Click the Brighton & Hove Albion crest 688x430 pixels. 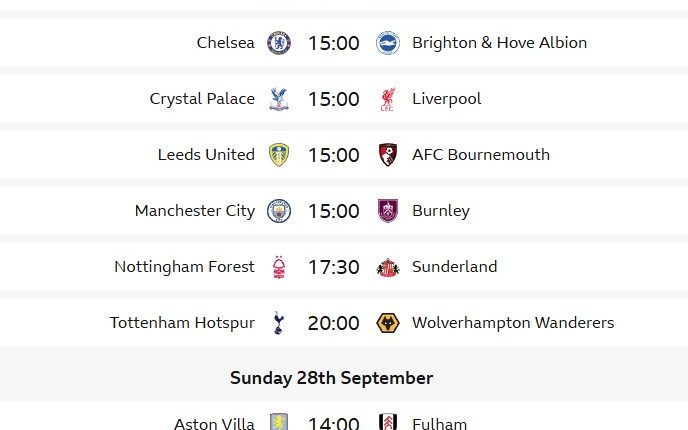(x=387, y=43)
